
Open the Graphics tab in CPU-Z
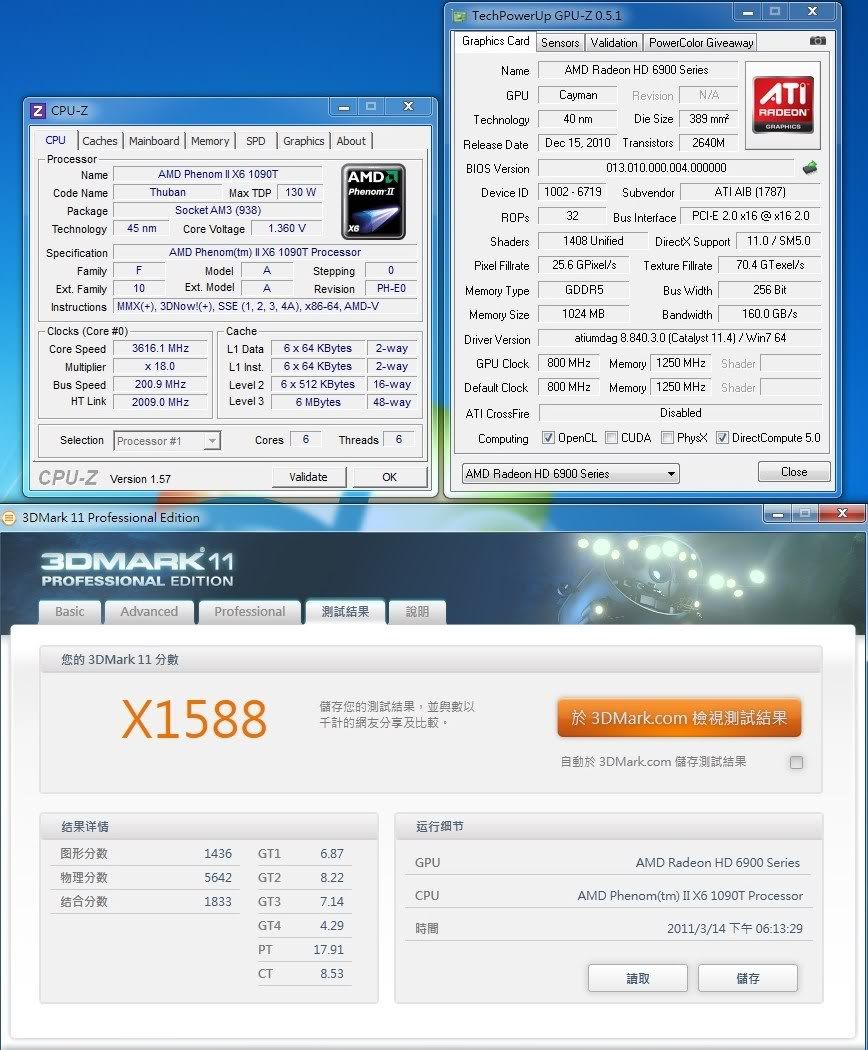tap(303, 141)
